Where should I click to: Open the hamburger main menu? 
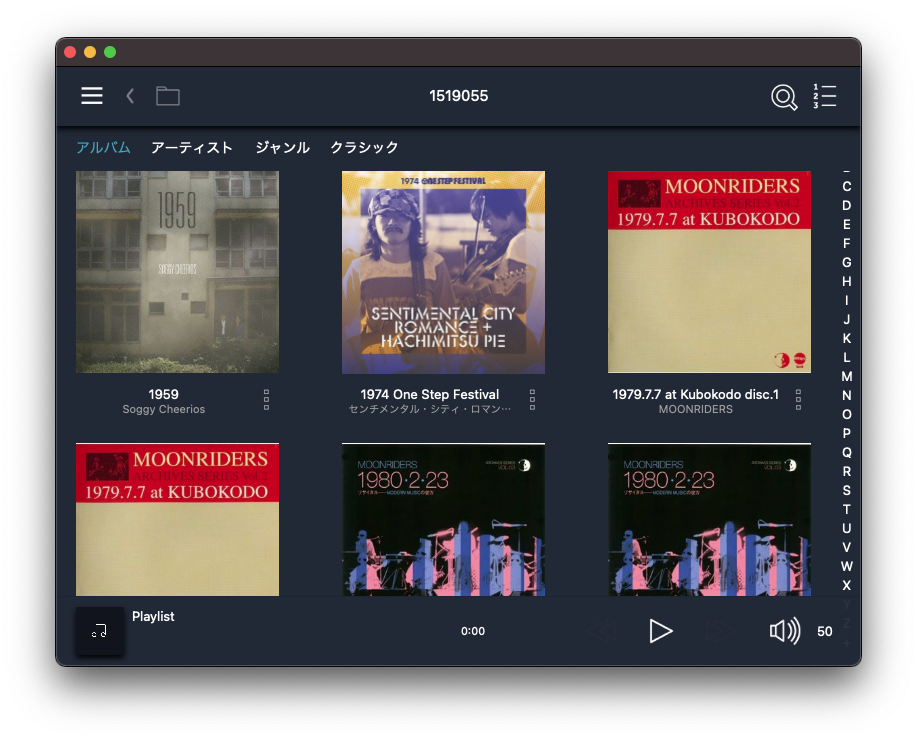tap(92, 96)
